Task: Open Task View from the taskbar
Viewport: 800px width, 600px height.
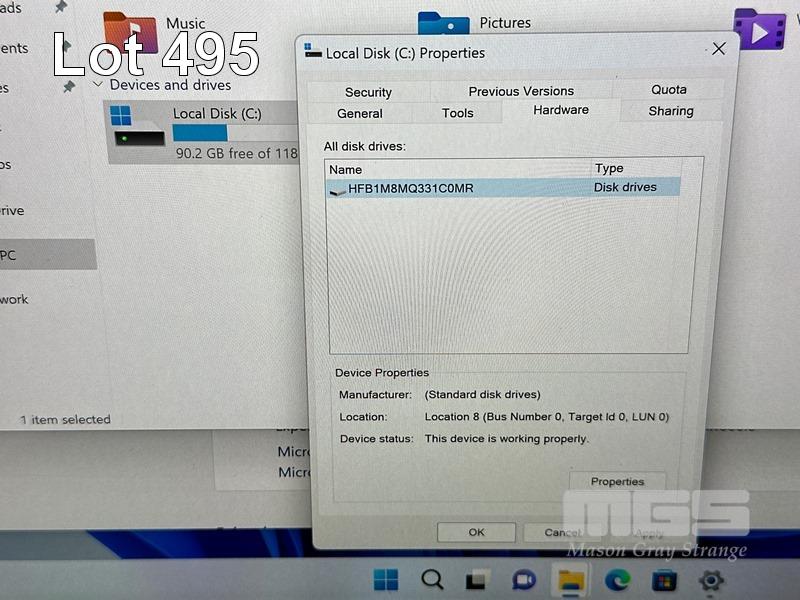Action: click(478, 580)
